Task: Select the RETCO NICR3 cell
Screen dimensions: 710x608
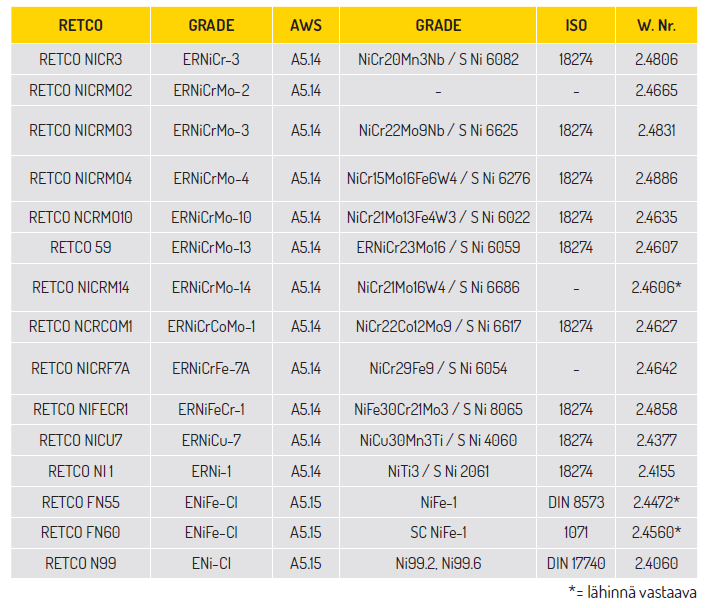Action: coord(81,59)
